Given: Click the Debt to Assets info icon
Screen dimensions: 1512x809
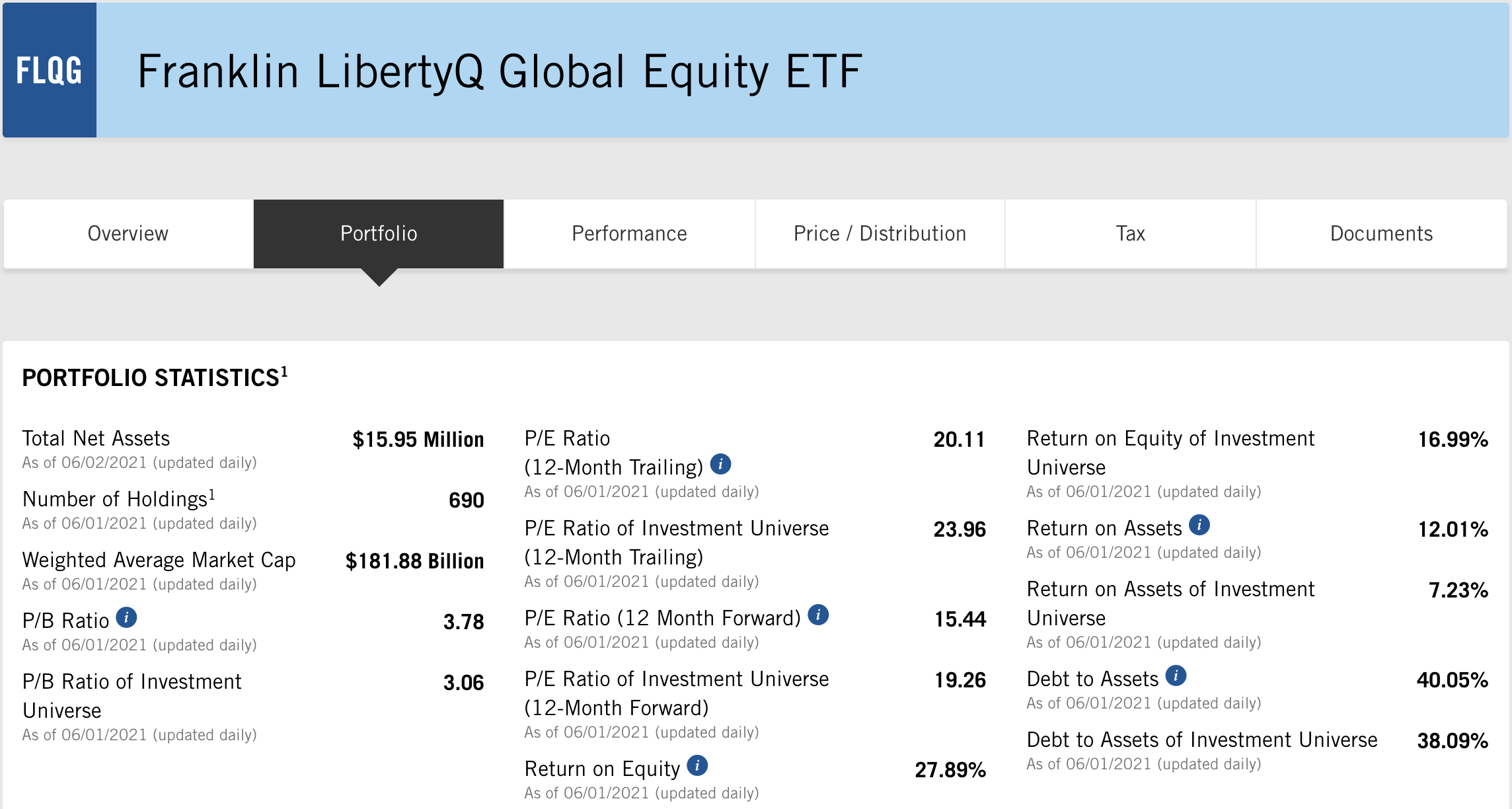Looking at the screenshot, I should (1176, 676).
